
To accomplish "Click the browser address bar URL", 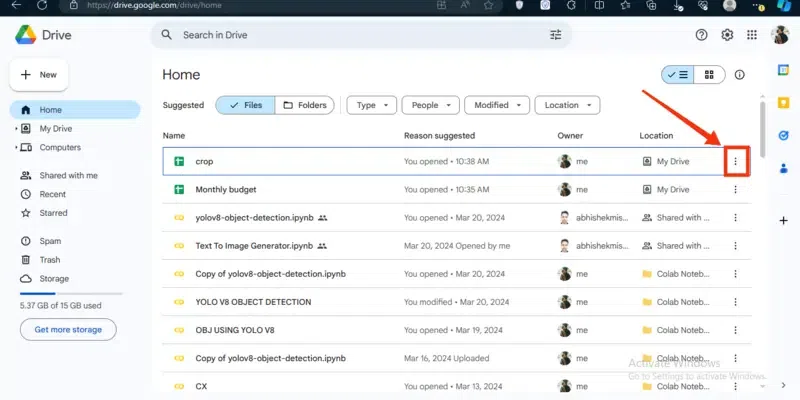I will (x=155, y=5).
